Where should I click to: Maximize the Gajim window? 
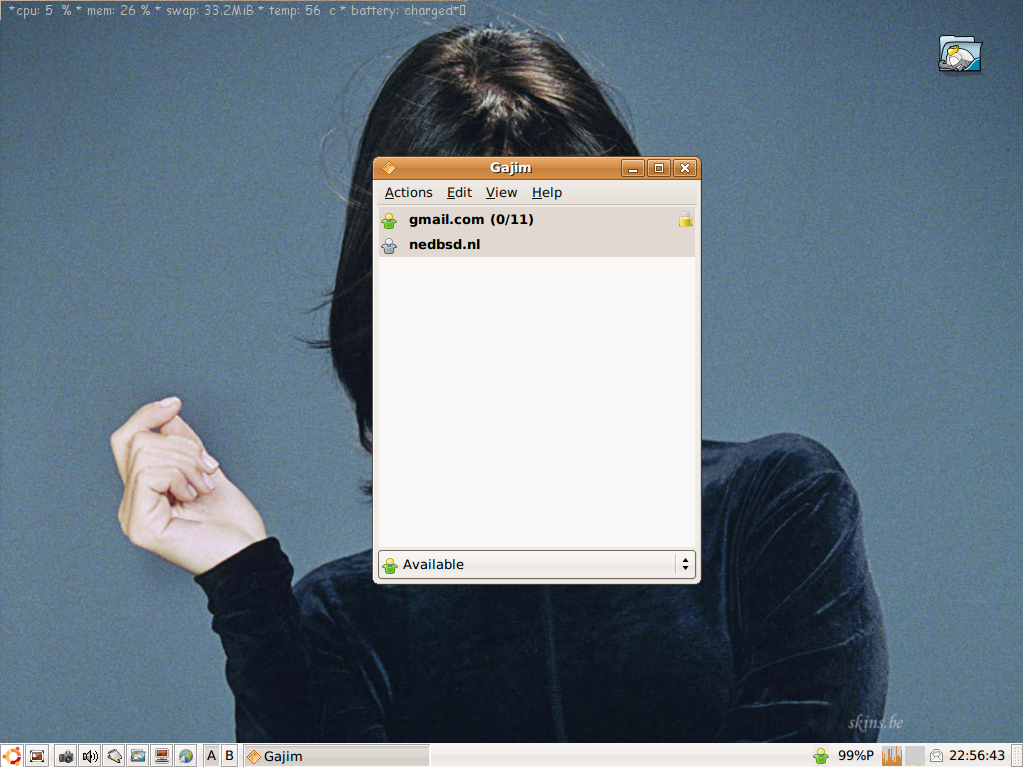tap(659, 168)
